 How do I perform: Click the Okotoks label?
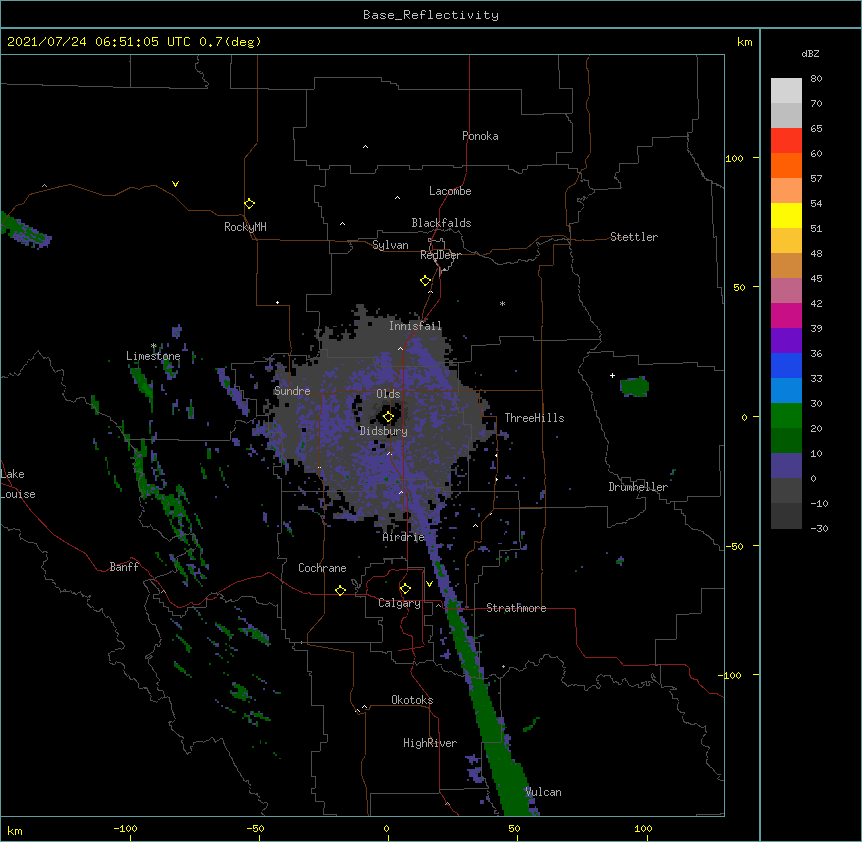(412, 700)
